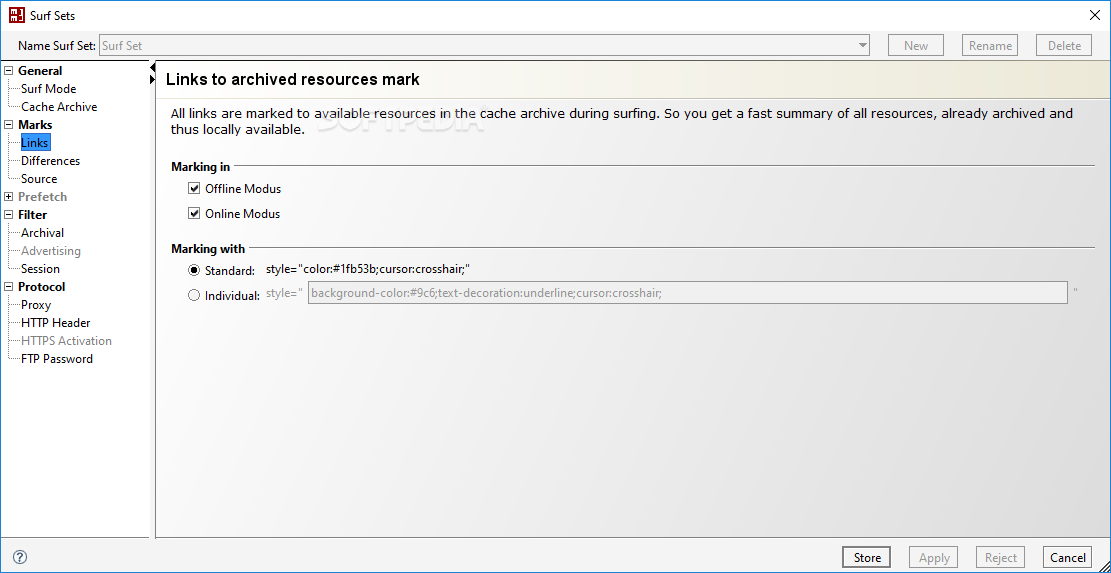
Task: Open the Archival filter page
Action: 42,233
